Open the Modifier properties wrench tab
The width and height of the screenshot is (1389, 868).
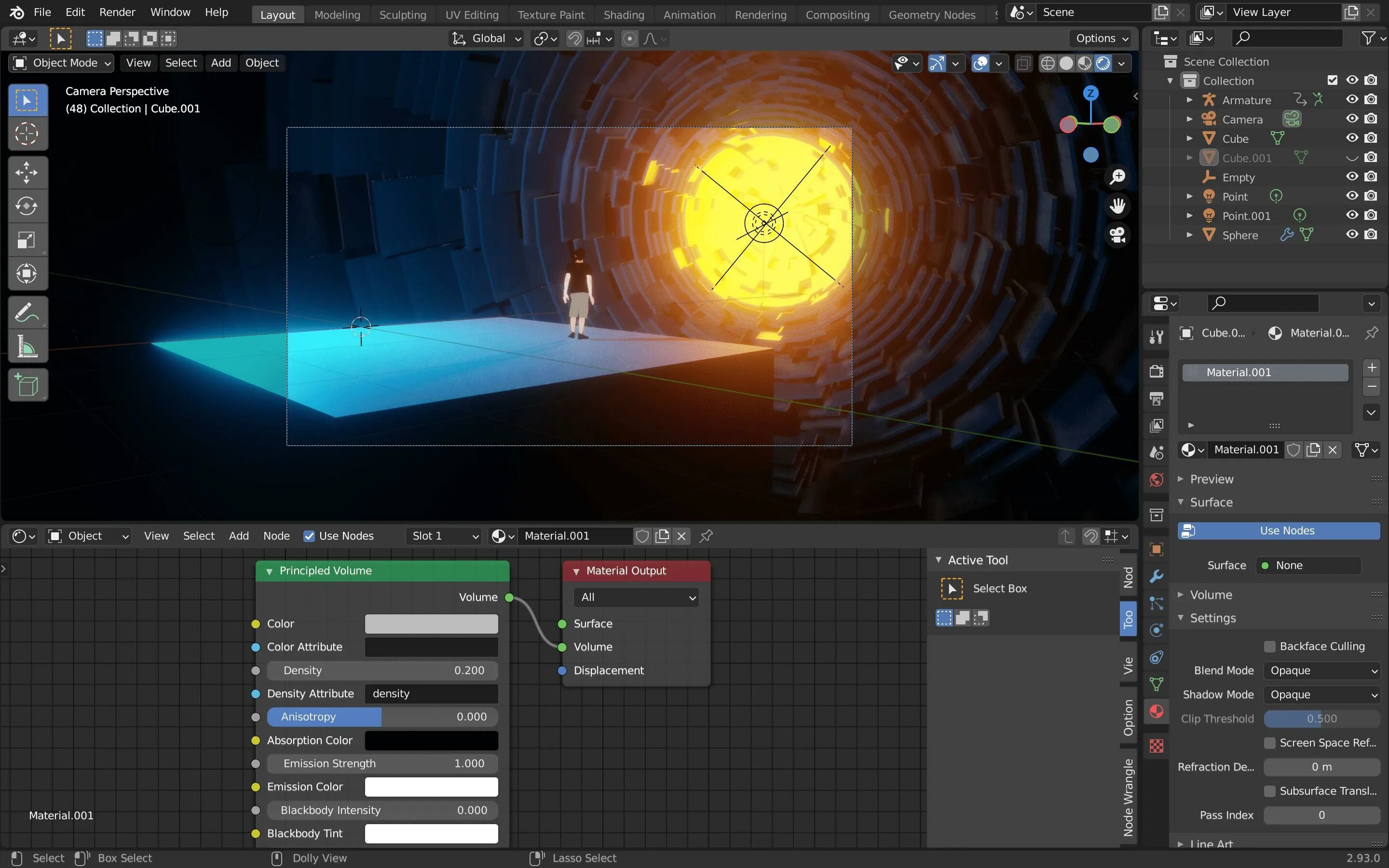click(x=1156, y=576)
